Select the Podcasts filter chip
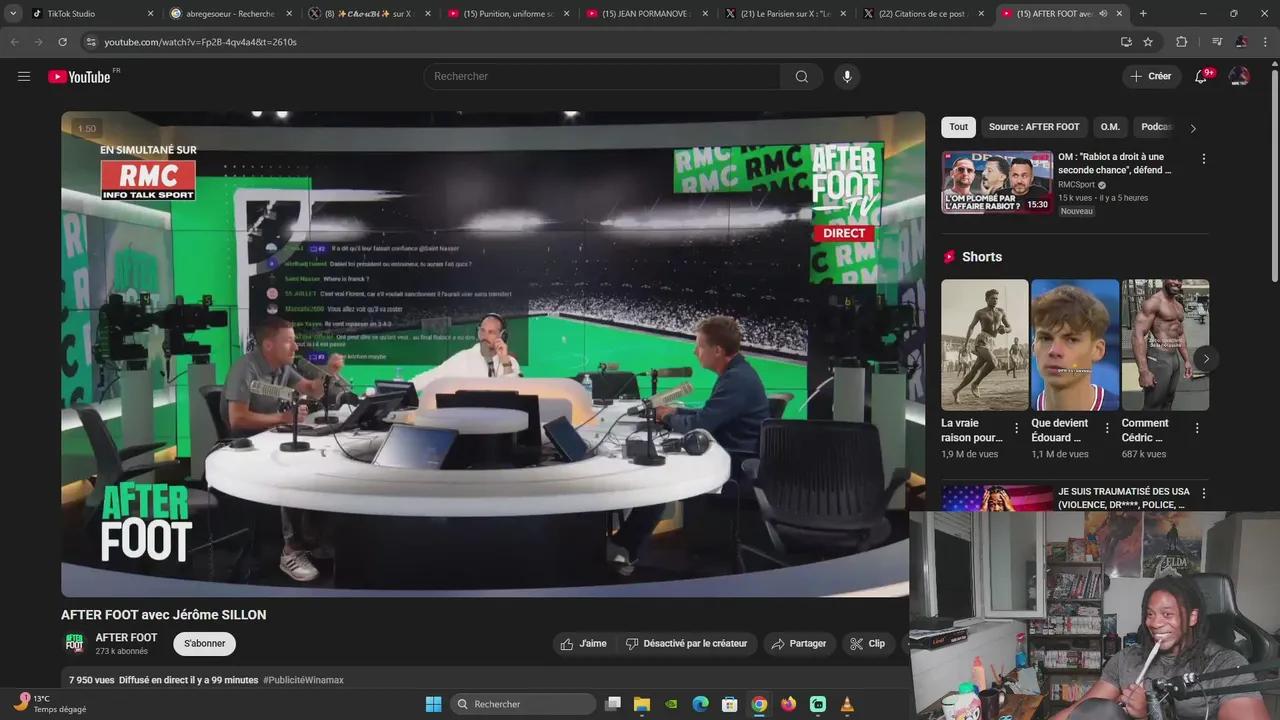 click(x=1156, y=127)
